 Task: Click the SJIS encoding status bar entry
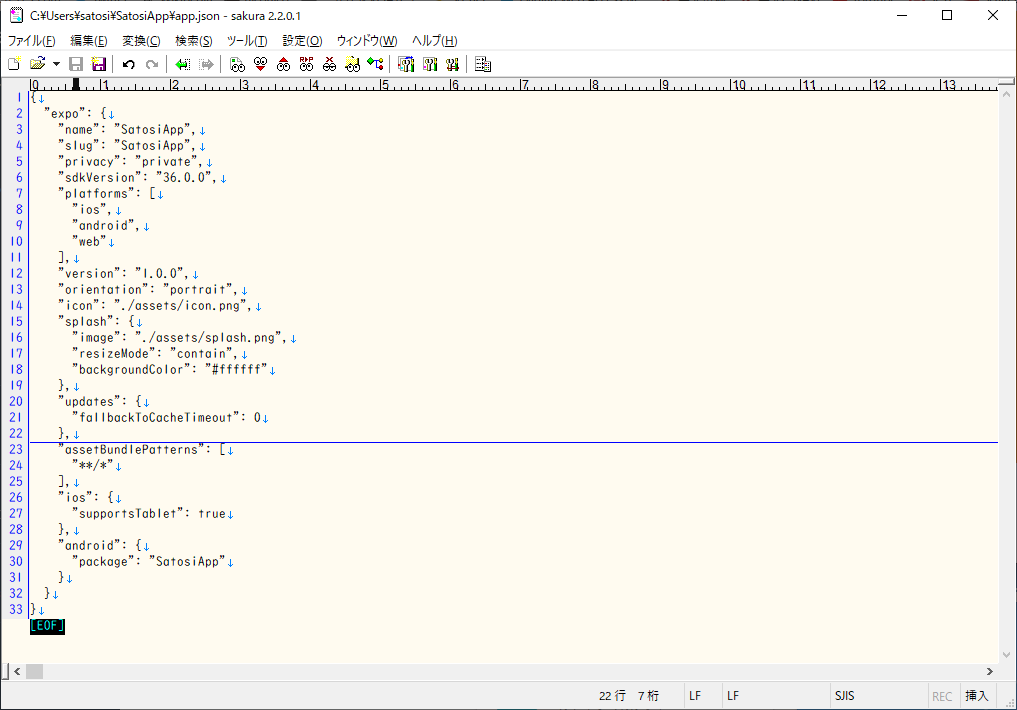pyautogui.click(x=844, y=696)
